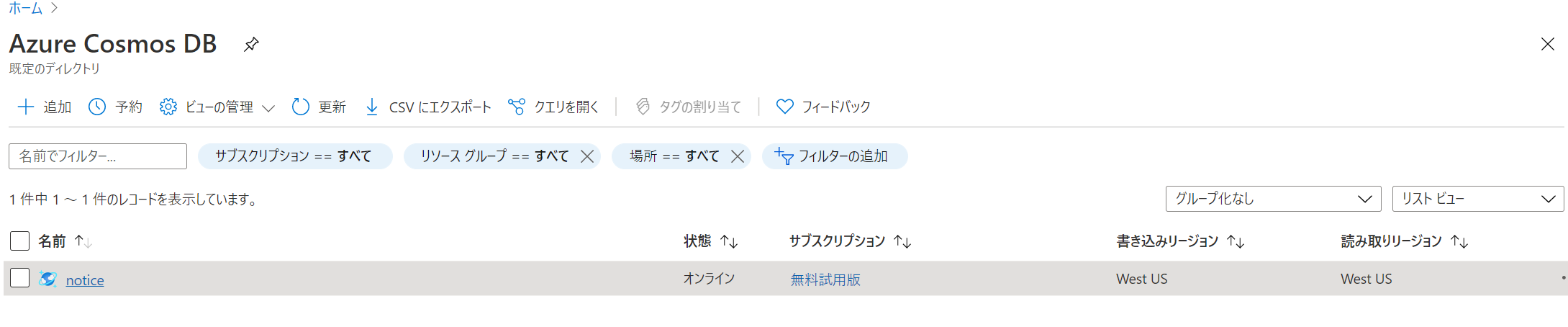Export list using CSV にエクスポート
Screen dimensions: 1568x327
click(x=428, y=107)
